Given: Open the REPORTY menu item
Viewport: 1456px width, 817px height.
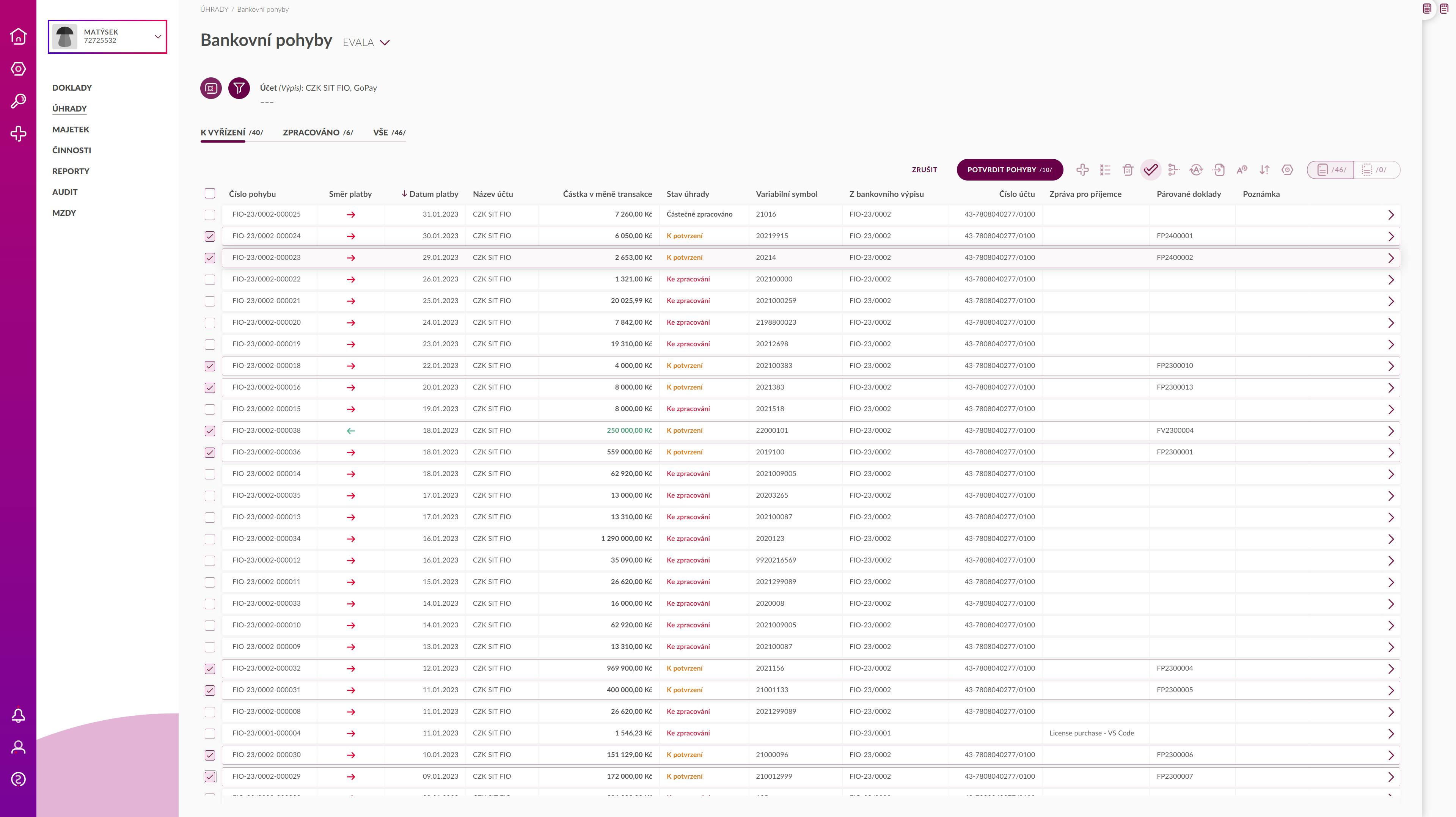Looking at the screenshot, I should (71, 171).
